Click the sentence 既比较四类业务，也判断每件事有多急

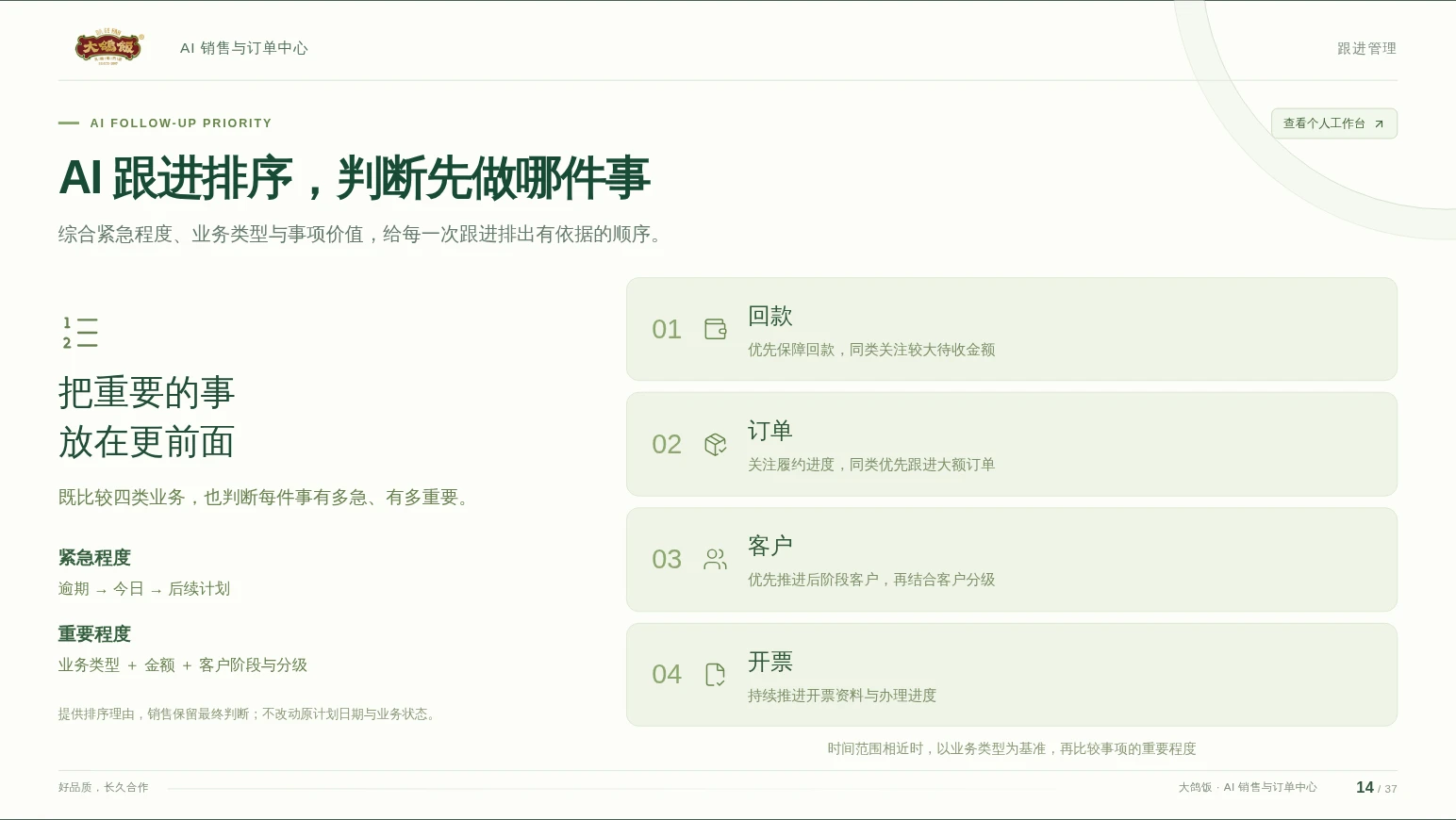(x=264, y=498)
